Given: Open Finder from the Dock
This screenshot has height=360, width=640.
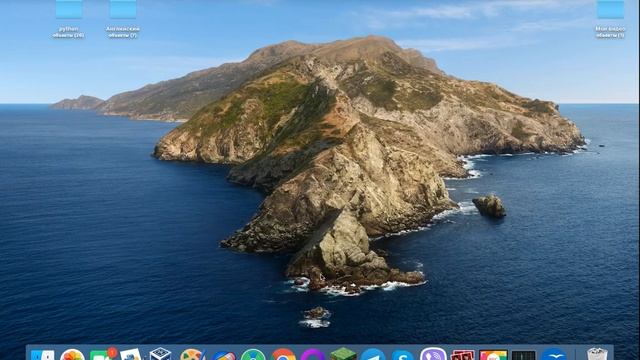Looking at the screenshot, I should coord(42,355).
